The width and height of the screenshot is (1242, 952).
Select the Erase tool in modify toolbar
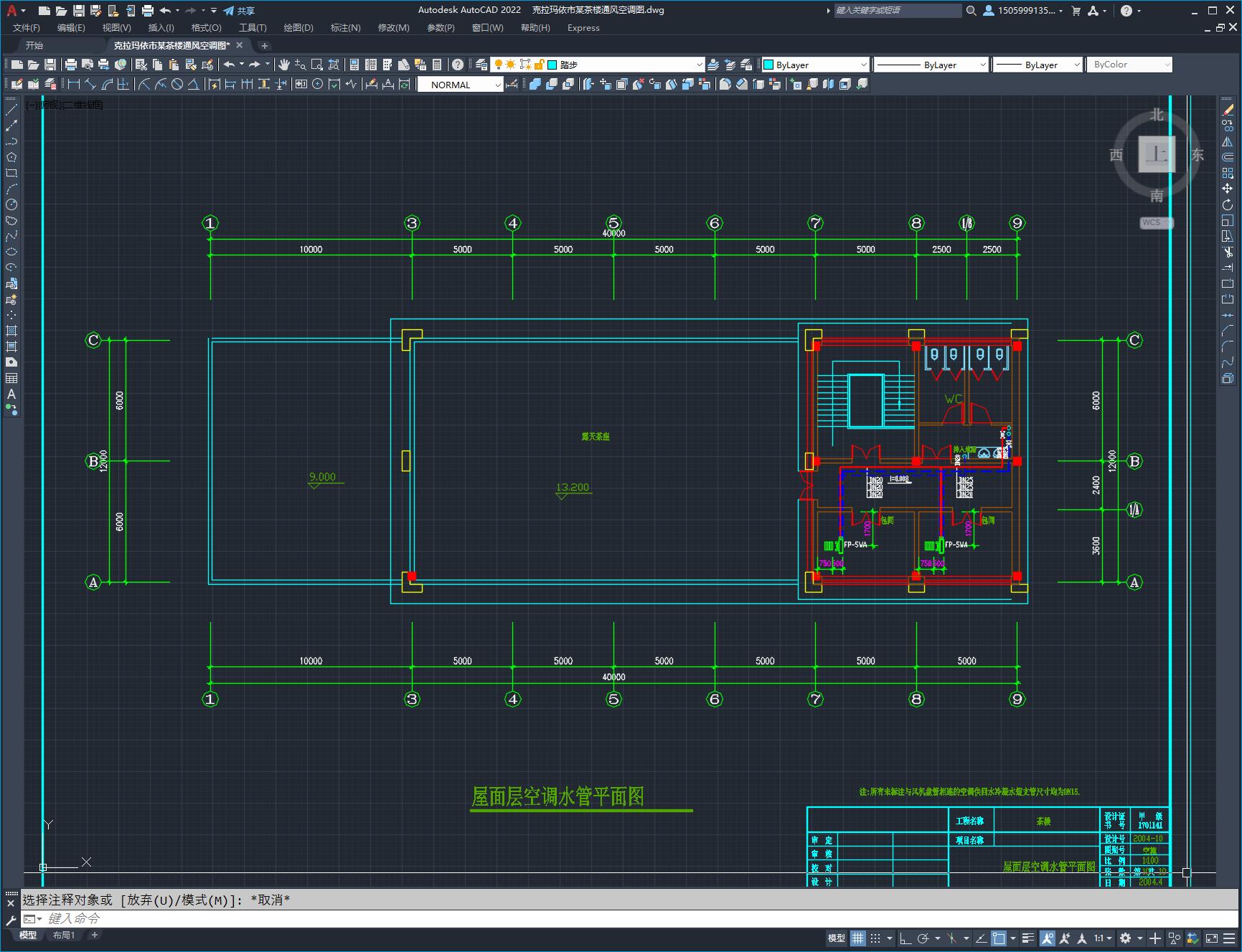1228,110
